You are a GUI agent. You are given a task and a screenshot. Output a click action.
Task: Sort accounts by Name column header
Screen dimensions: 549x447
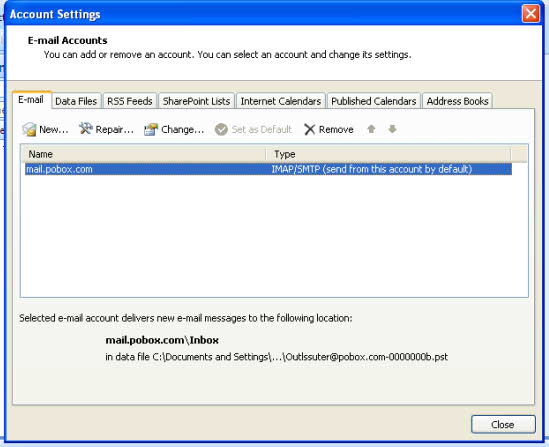144,154
